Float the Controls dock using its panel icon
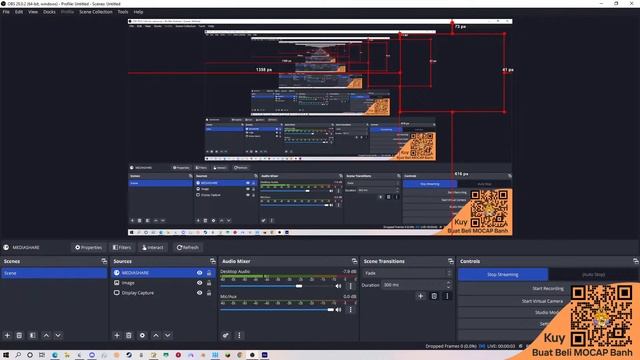This screenshot has height=360, width=640. click(x=636, y=261)
